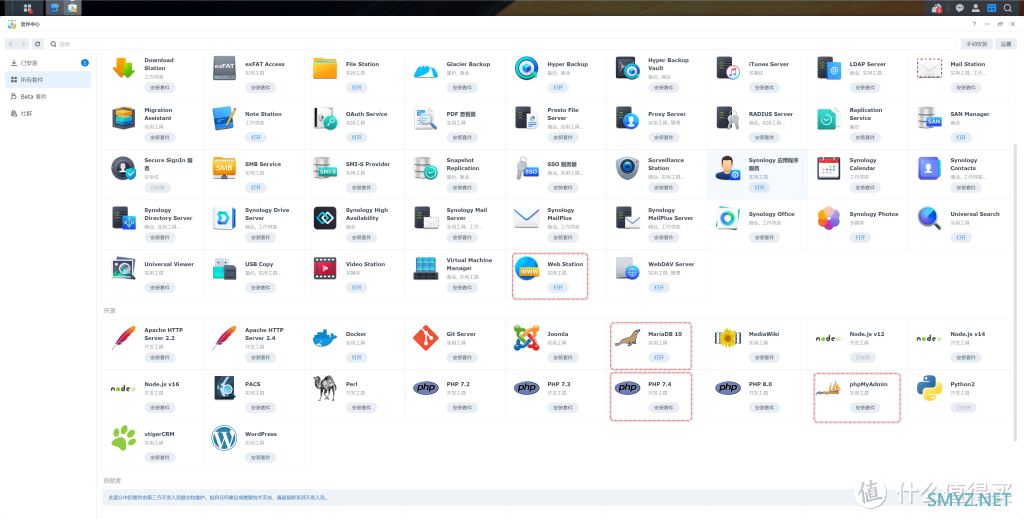
Task: Select Community (社群) in sidebar
Action: (48, 114)
